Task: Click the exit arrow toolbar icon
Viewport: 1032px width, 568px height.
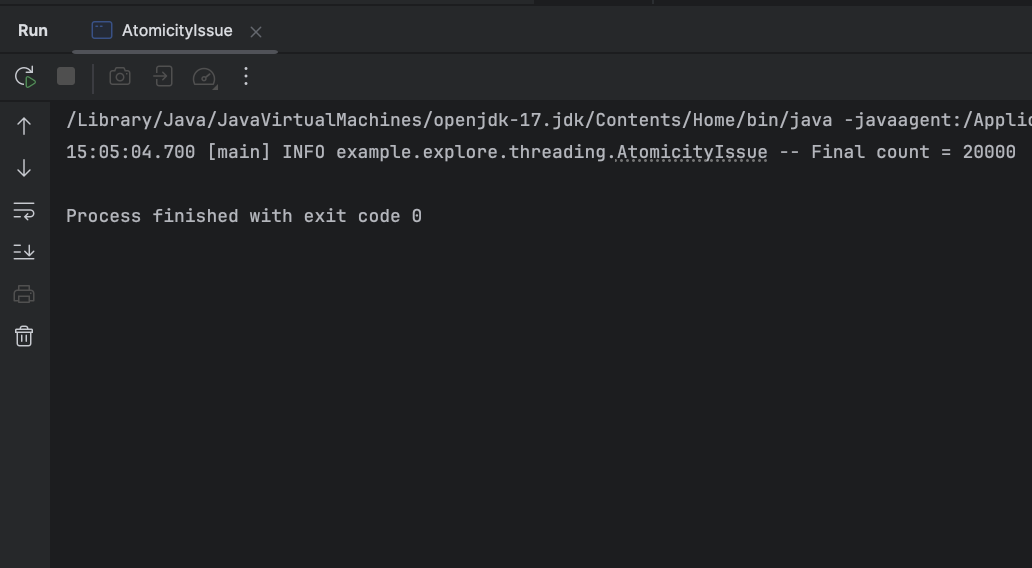Action: [162, 77]
